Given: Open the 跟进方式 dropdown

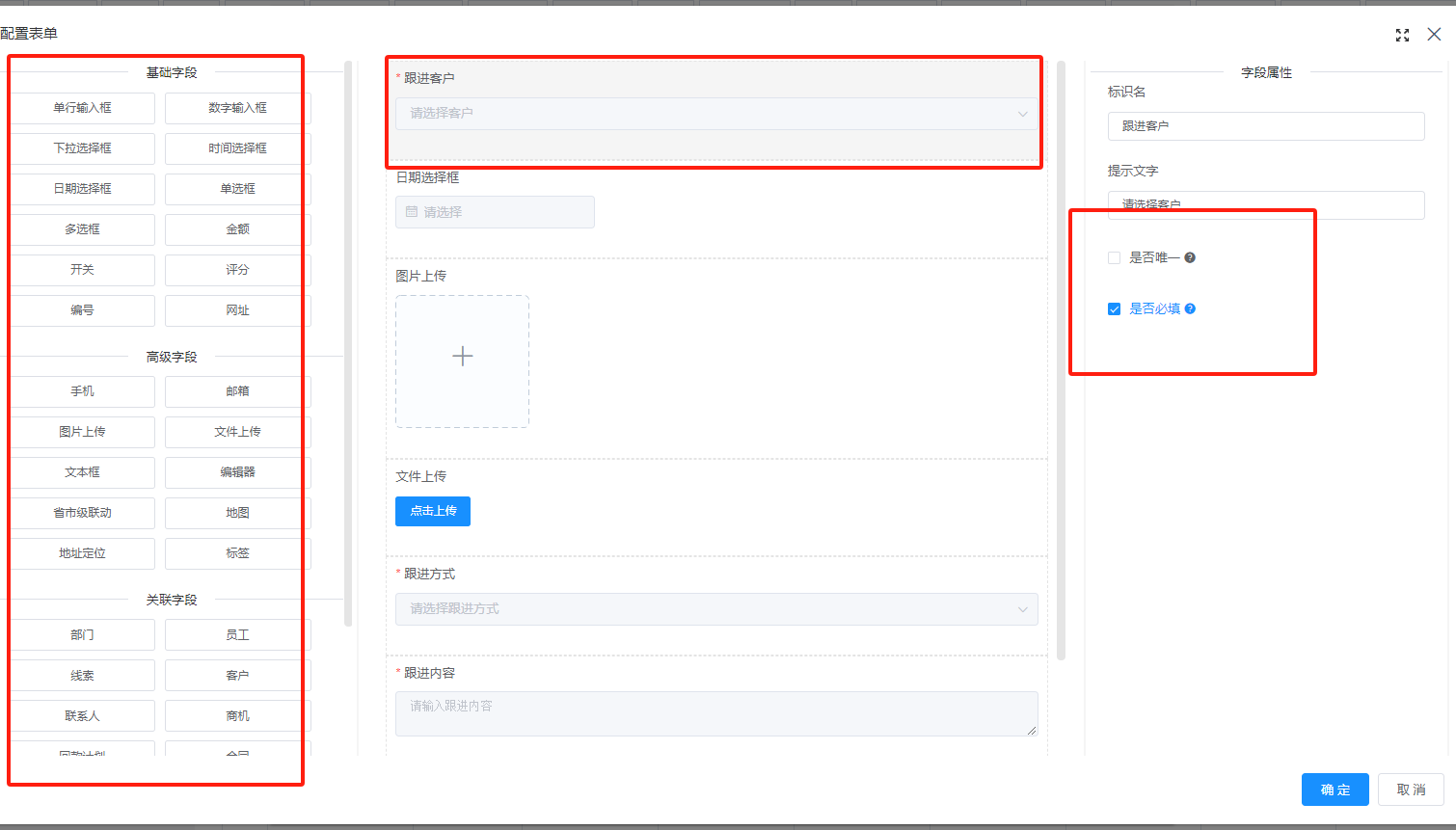Looking at the screenshot, I should coord(715,609).
